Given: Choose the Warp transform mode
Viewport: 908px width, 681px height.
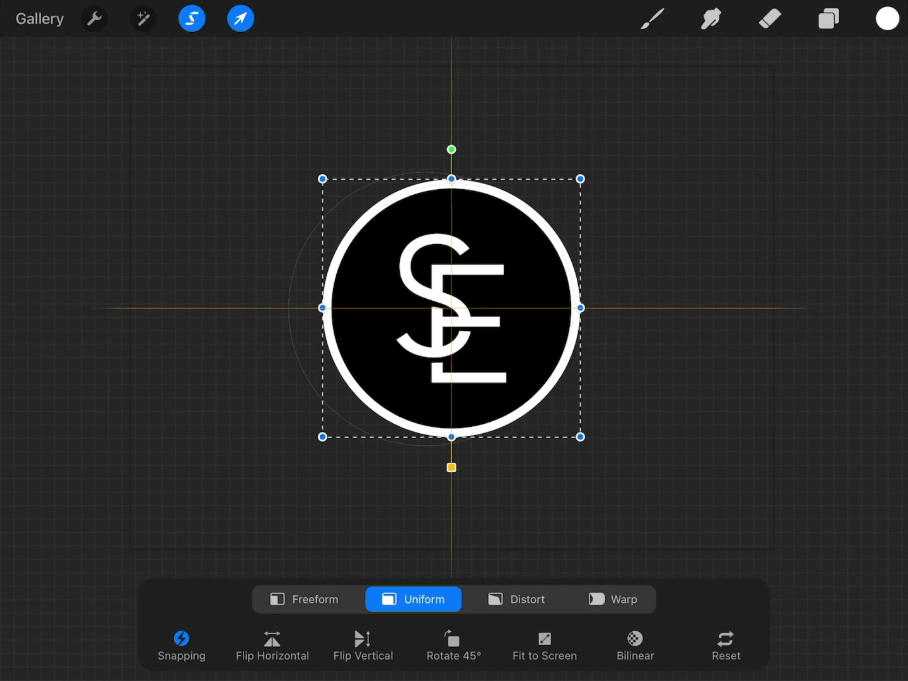Looking at the screenshot, I should [x=613, y=599].
